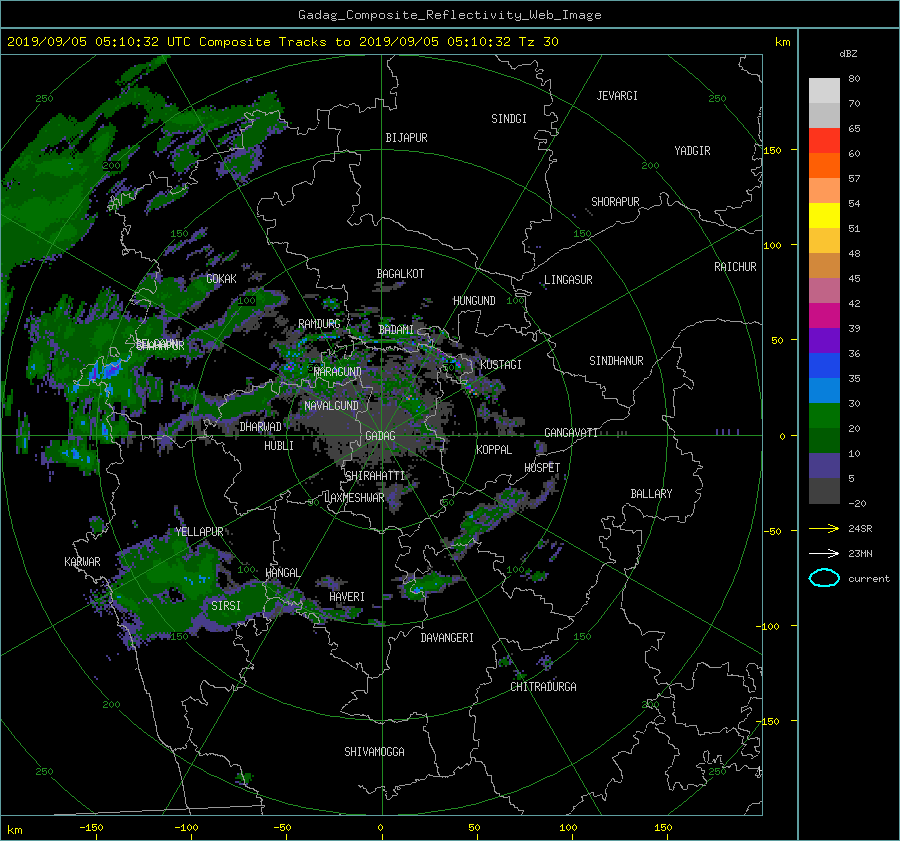Click the 100 tick on bottom axis
The image size is (900, 841).
tap(568, 828)
